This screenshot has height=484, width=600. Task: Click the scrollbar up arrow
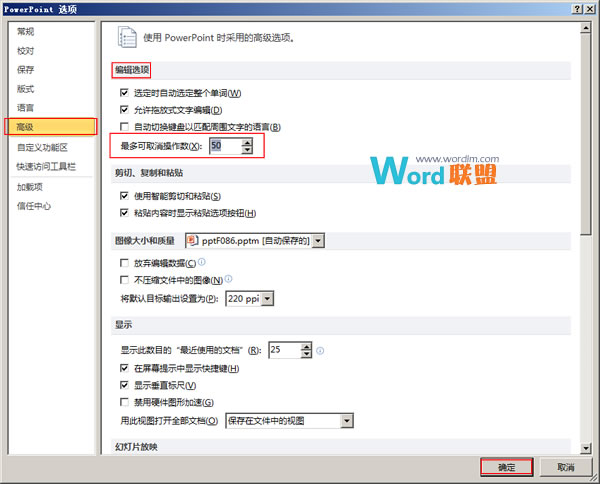(586, 28)
